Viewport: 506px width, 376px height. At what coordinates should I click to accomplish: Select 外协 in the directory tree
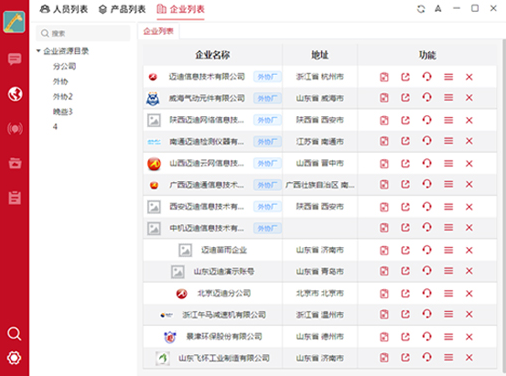(x=60, y=81)
